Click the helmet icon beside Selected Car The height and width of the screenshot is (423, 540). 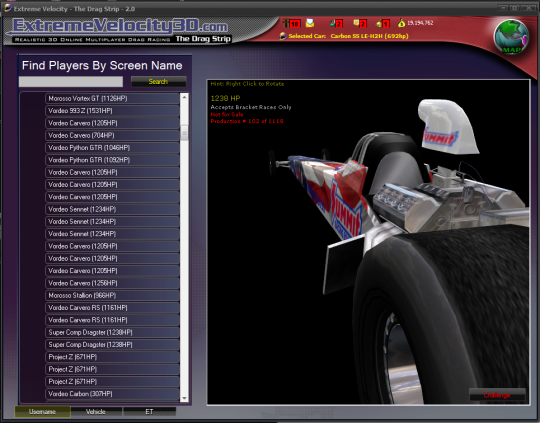(283, 36)
